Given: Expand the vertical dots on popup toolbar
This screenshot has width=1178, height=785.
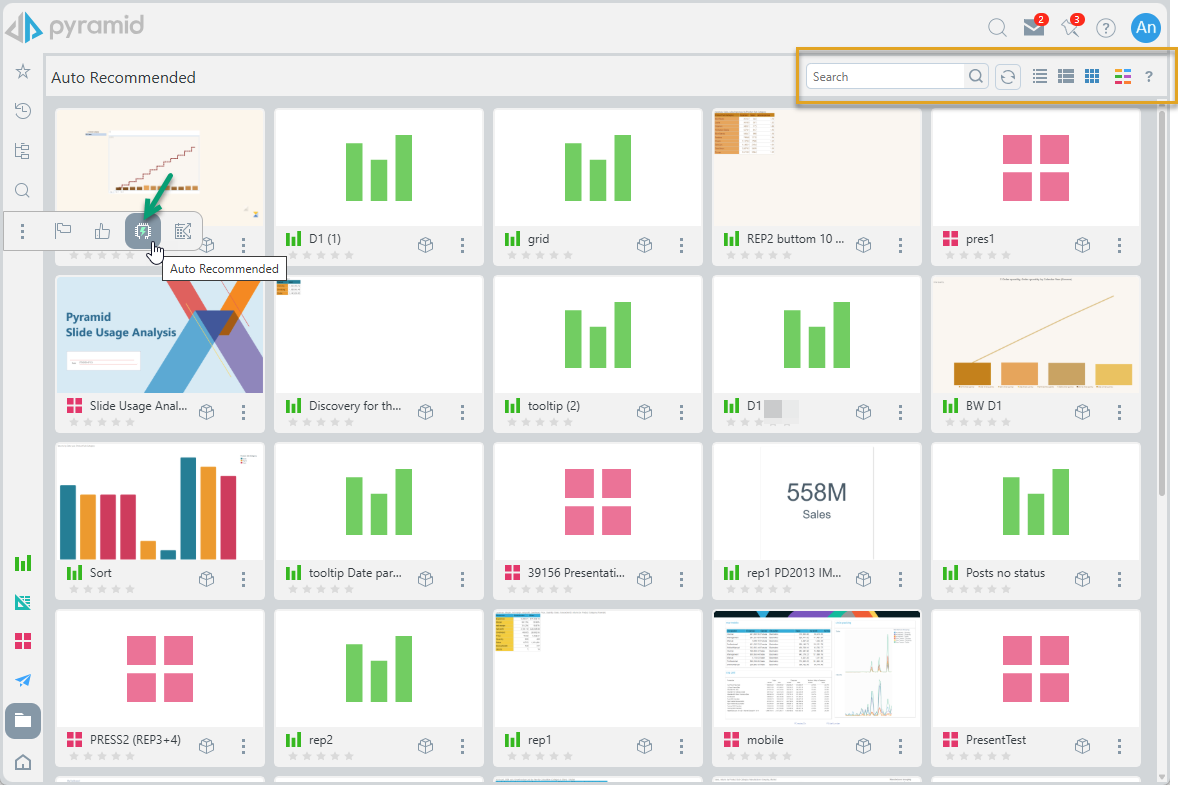Looking at the screenshot, I should pos(23,231).
